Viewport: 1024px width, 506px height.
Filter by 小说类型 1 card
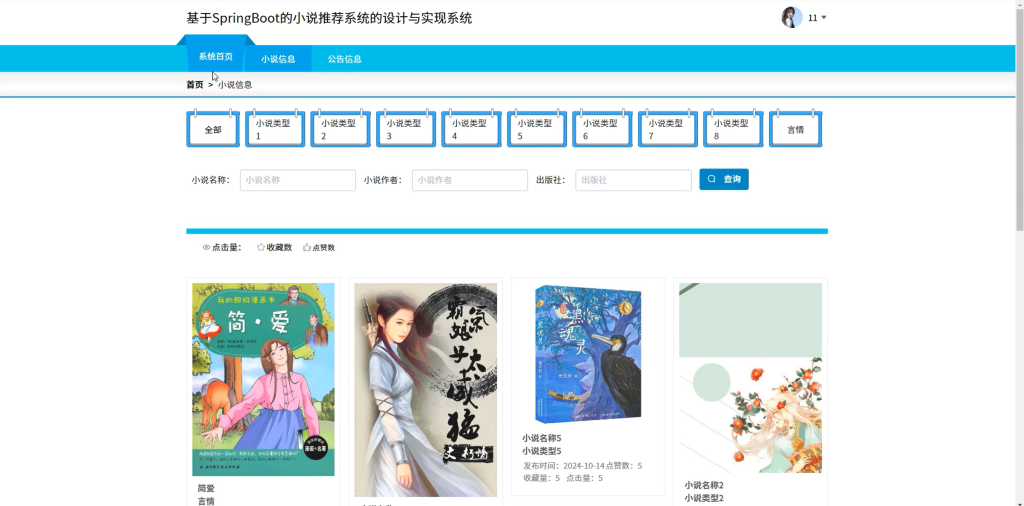click(275, 129)
